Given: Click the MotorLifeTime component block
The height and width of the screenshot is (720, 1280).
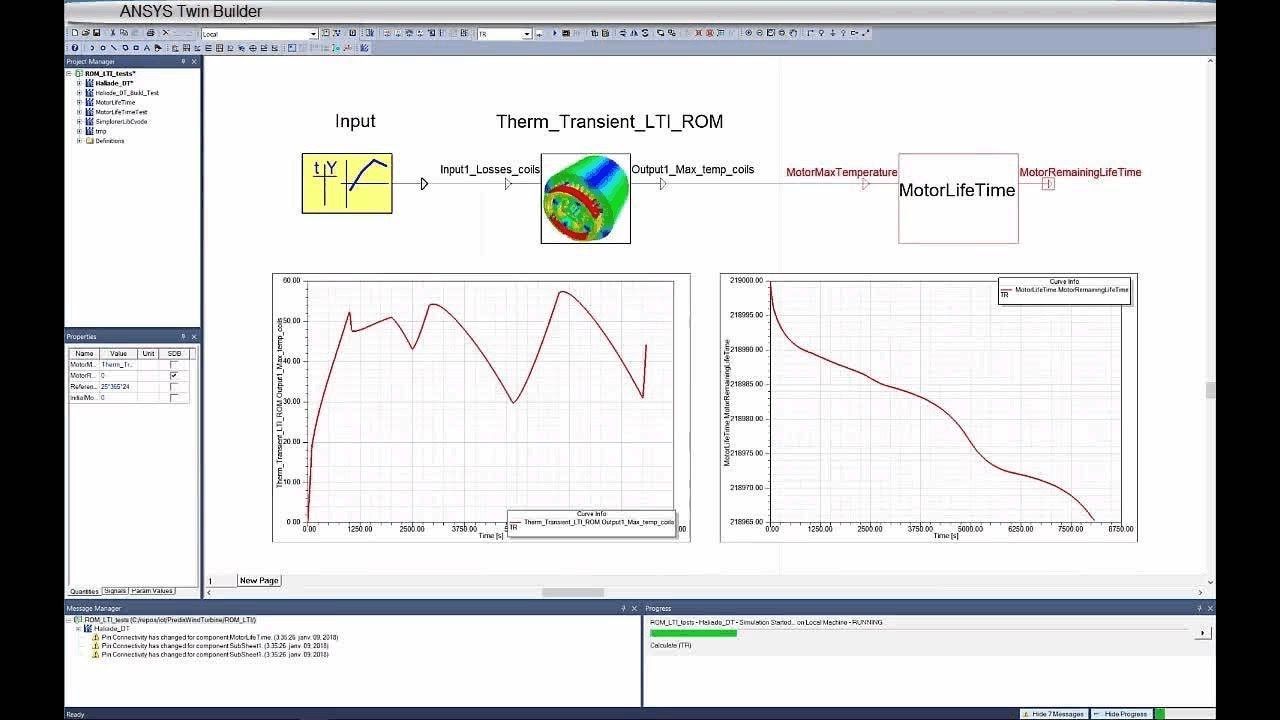Looking at the screenshot, I should [x=958, y=198].
